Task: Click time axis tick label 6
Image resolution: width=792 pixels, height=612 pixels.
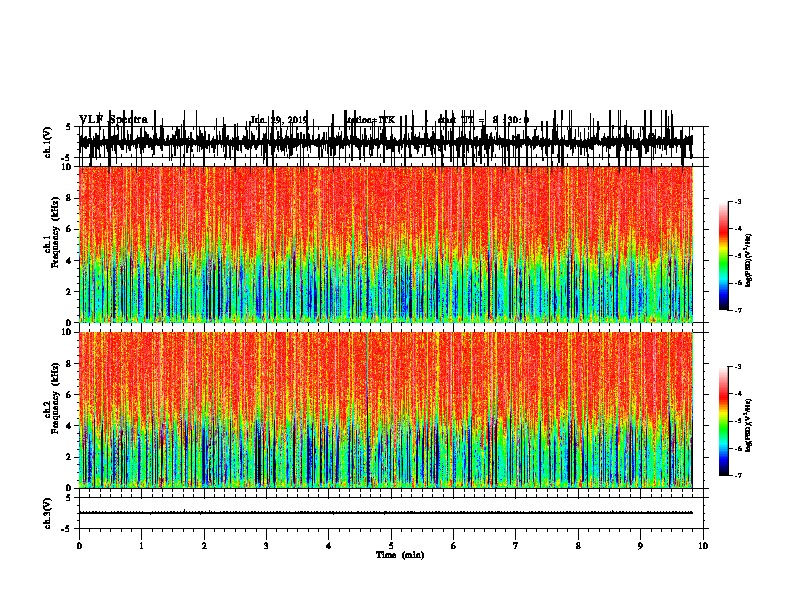Action: click(454, 546)
